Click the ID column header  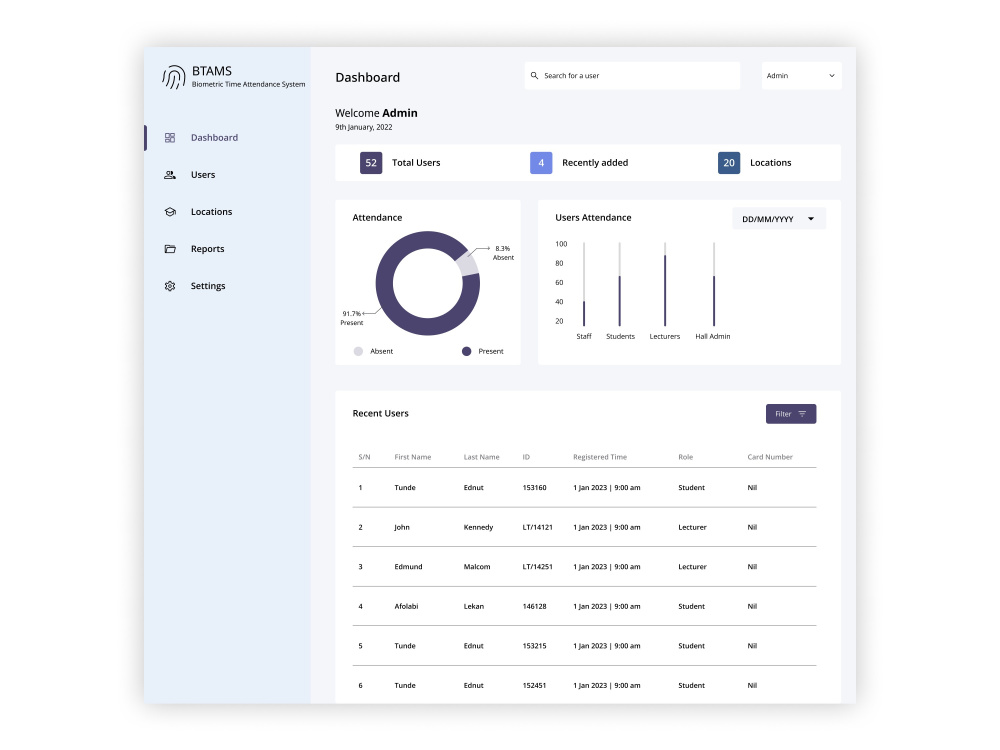point(526,457)
